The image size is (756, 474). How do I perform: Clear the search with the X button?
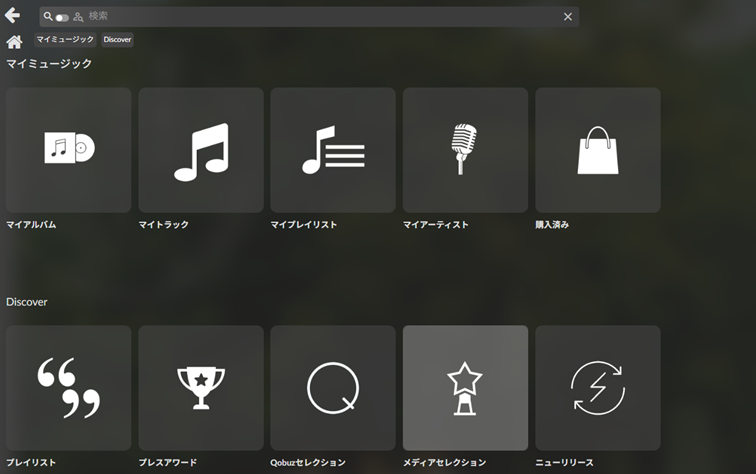(x=568, y=17)
